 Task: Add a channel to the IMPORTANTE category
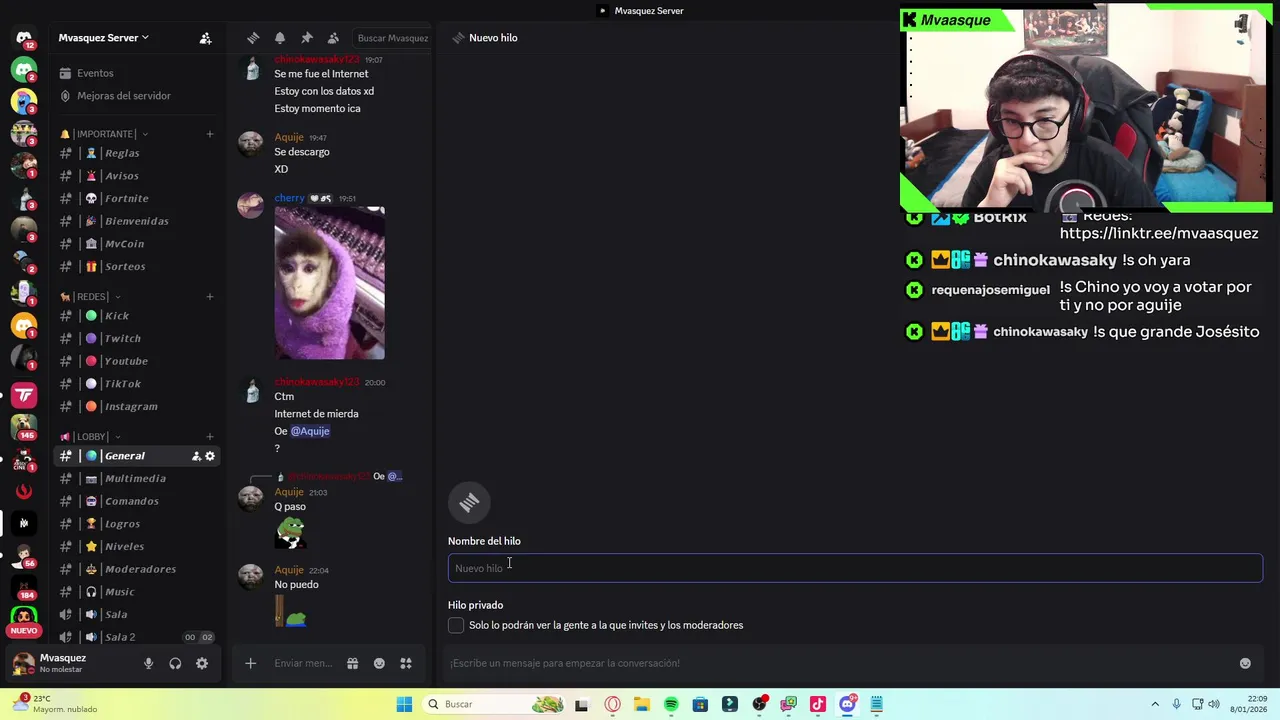[210, 134]
